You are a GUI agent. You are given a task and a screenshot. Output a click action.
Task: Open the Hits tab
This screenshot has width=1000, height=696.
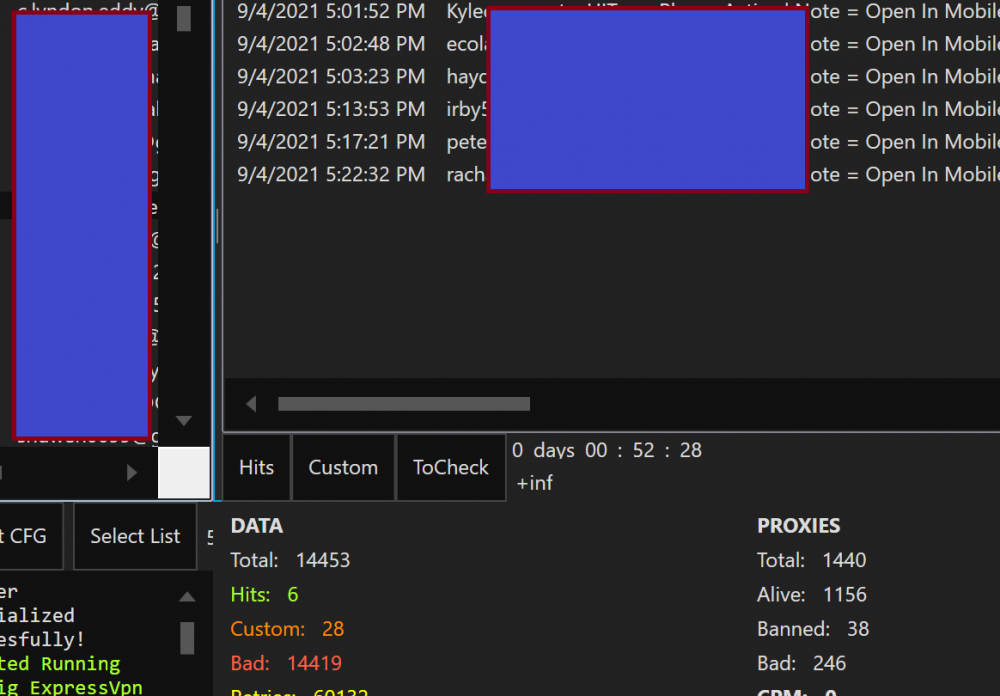pos(257,467)
